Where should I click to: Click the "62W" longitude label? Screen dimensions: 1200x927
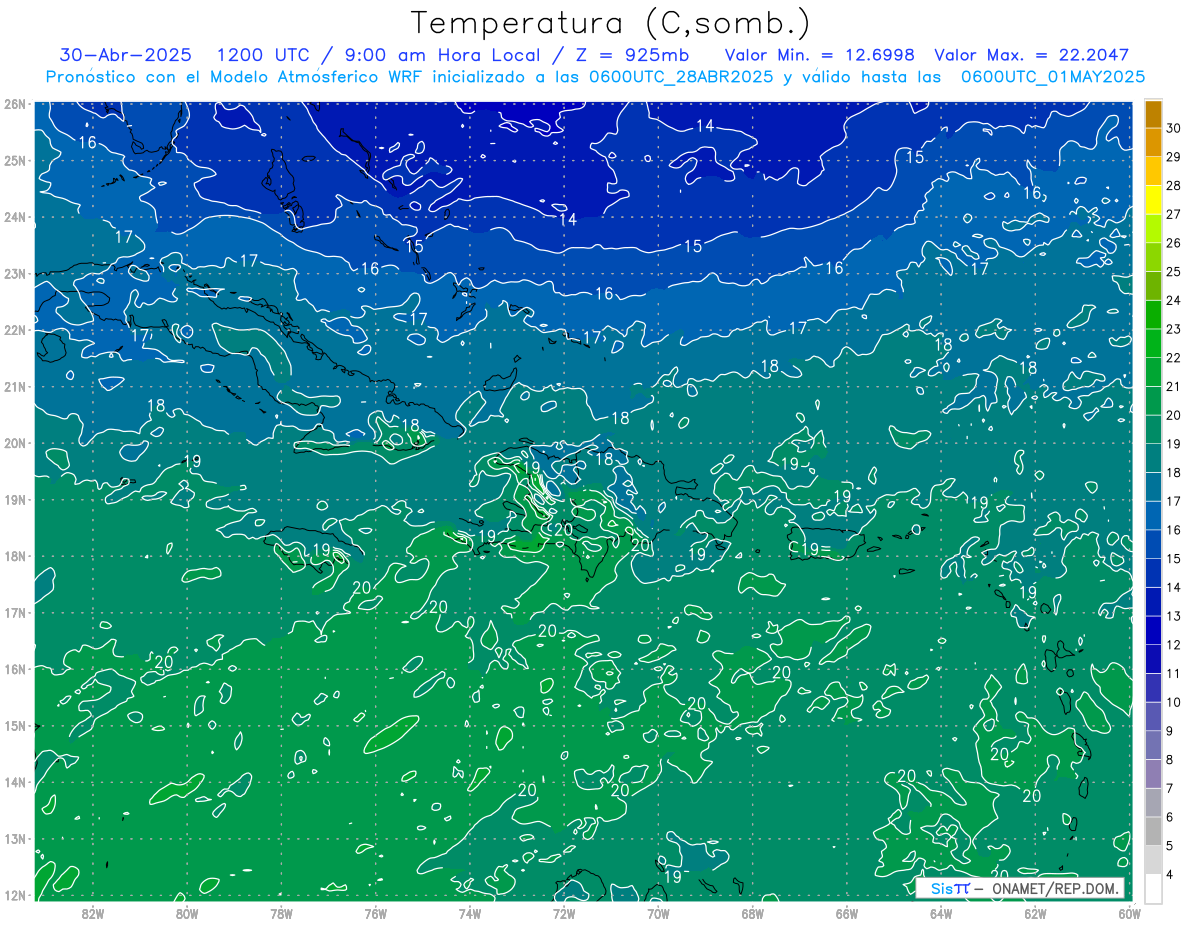[x=1035, y=913]
